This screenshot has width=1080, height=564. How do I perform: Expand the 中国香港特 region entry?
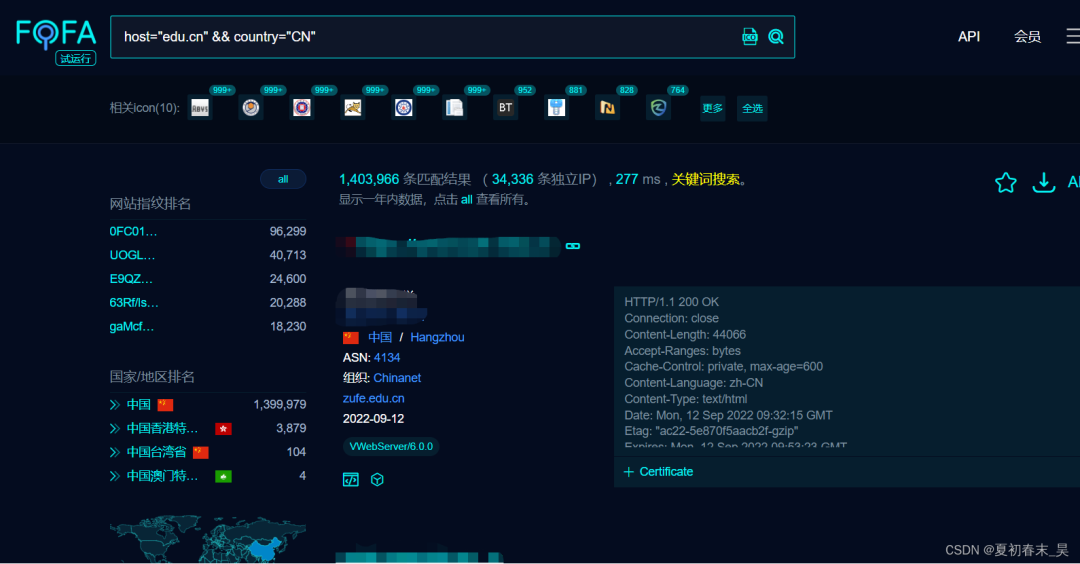[x=114, y=428]
